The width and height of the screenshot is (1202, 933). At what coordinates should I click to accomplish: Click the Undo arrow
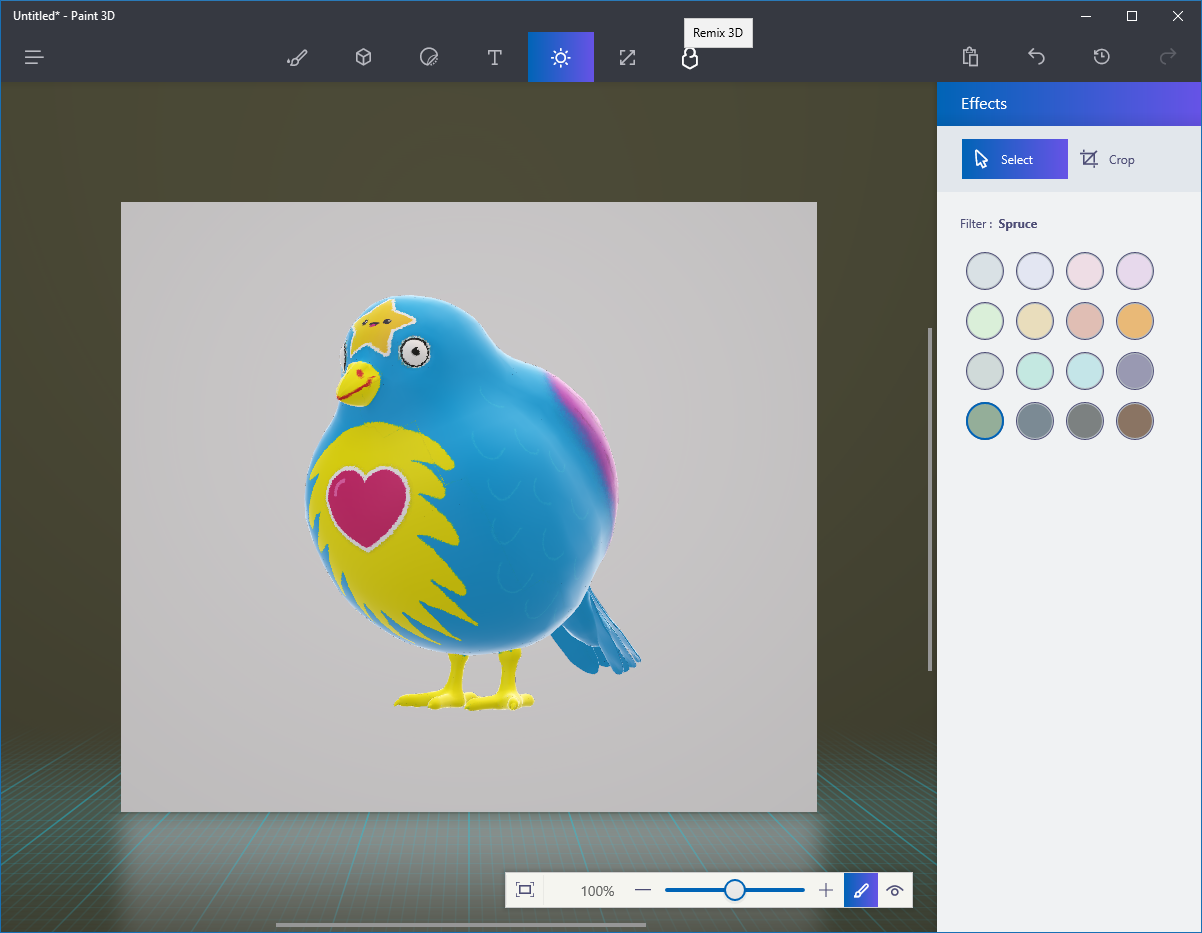click(x=1036, y=57)
